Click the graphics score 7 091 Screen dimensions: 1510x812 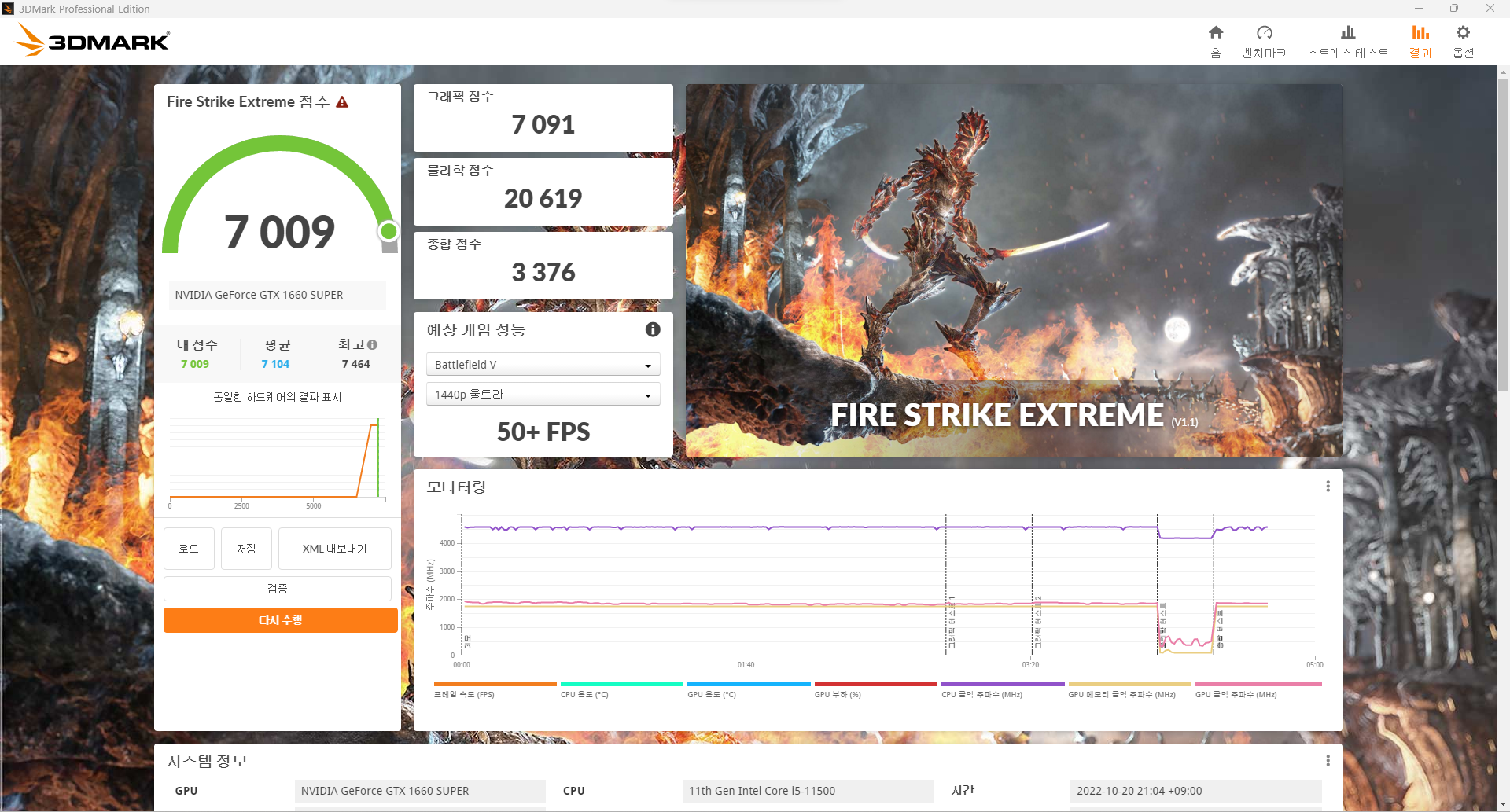point(543,124)
